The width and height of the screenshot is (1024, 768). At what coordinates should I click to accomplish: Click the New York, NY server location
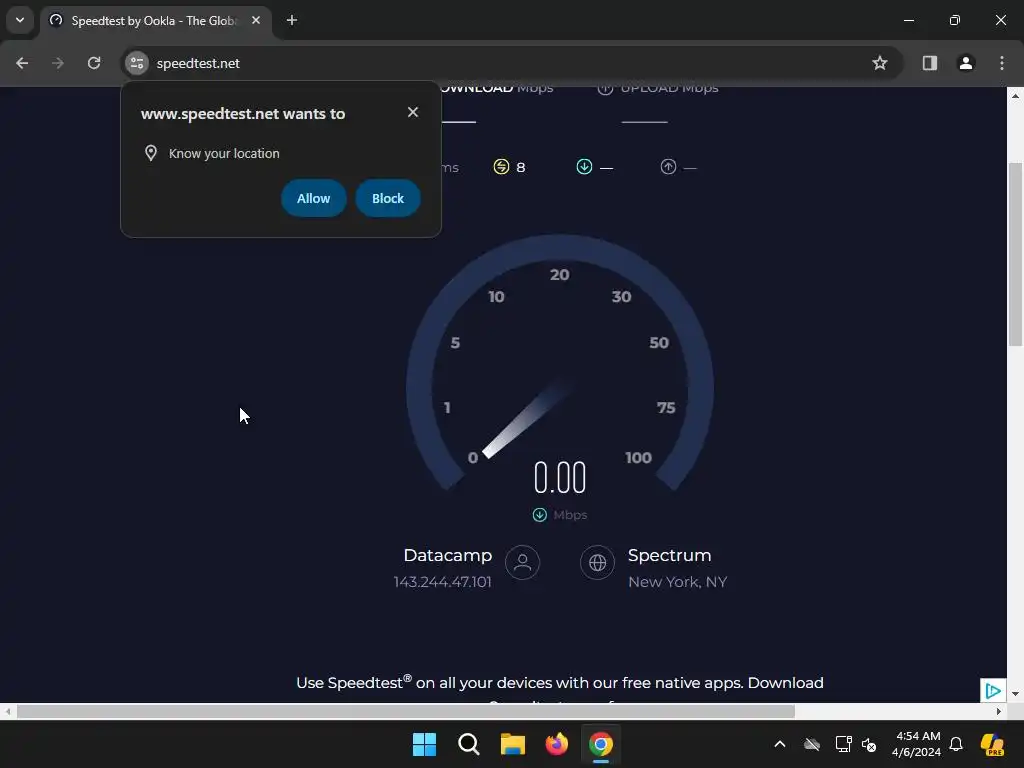677,582
